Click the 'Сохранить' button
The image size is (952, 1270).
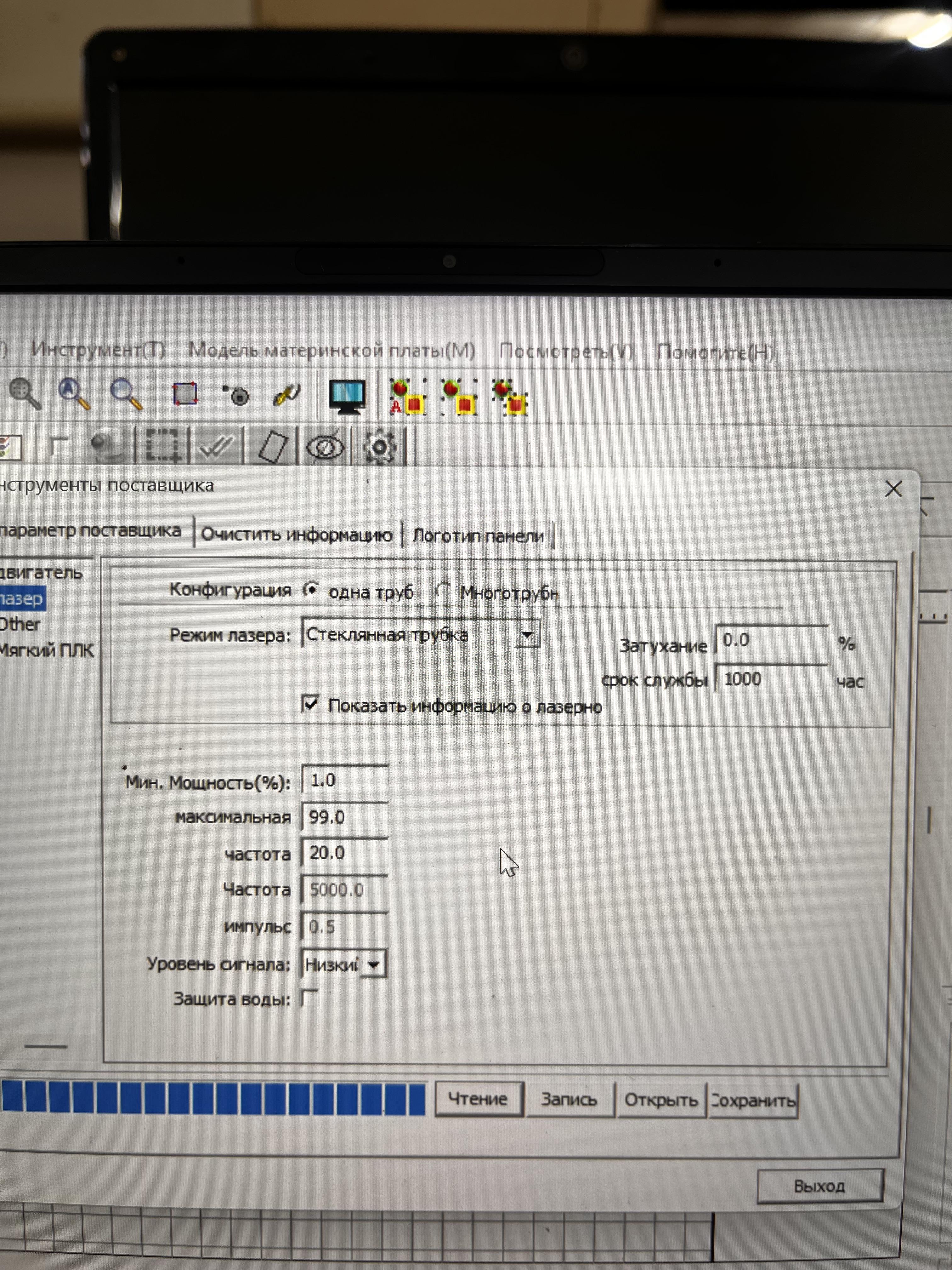coord(753,1101)
